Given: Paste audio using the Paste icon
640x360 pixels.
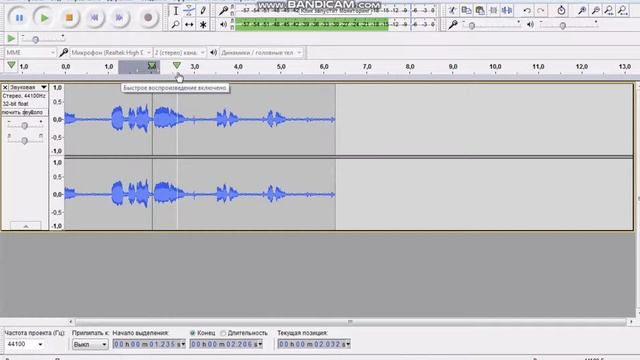Looking at the screenshot, I should [x=480, y=11].
